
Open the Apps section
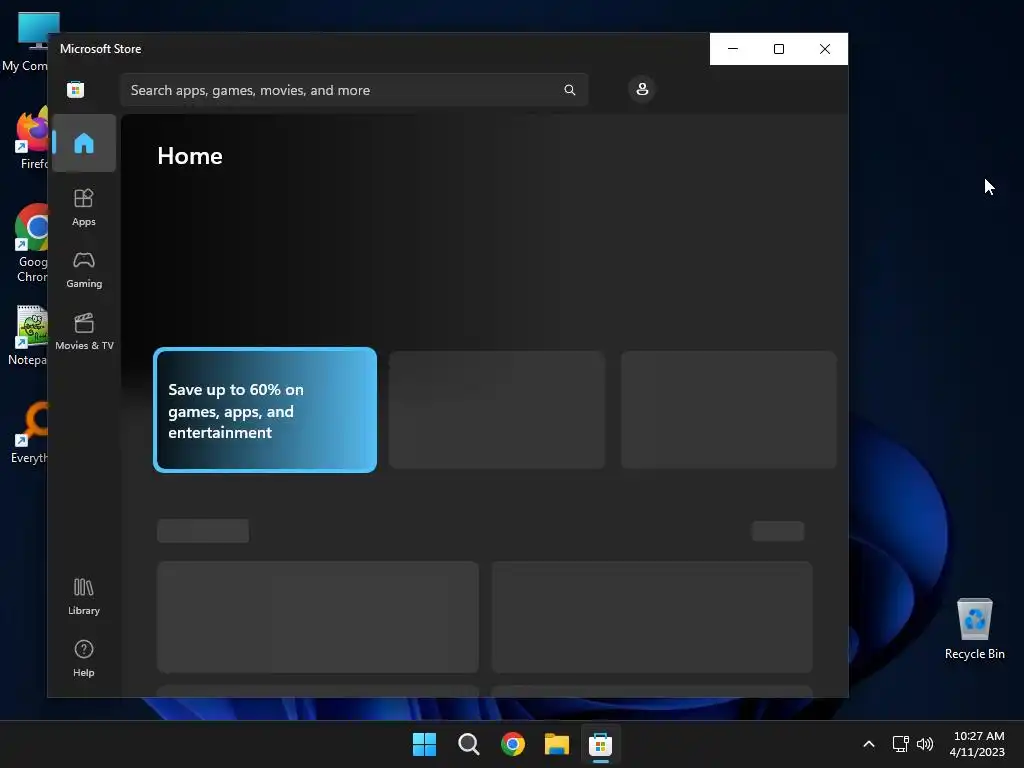(x=84, y=207)
